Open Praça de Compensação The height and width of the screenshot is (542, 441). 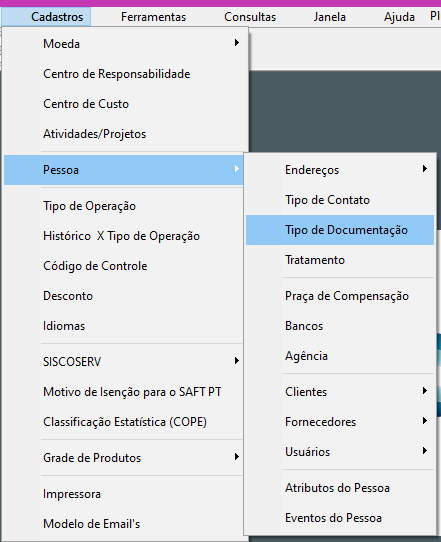pyautogui.click(x=340, y=296)
